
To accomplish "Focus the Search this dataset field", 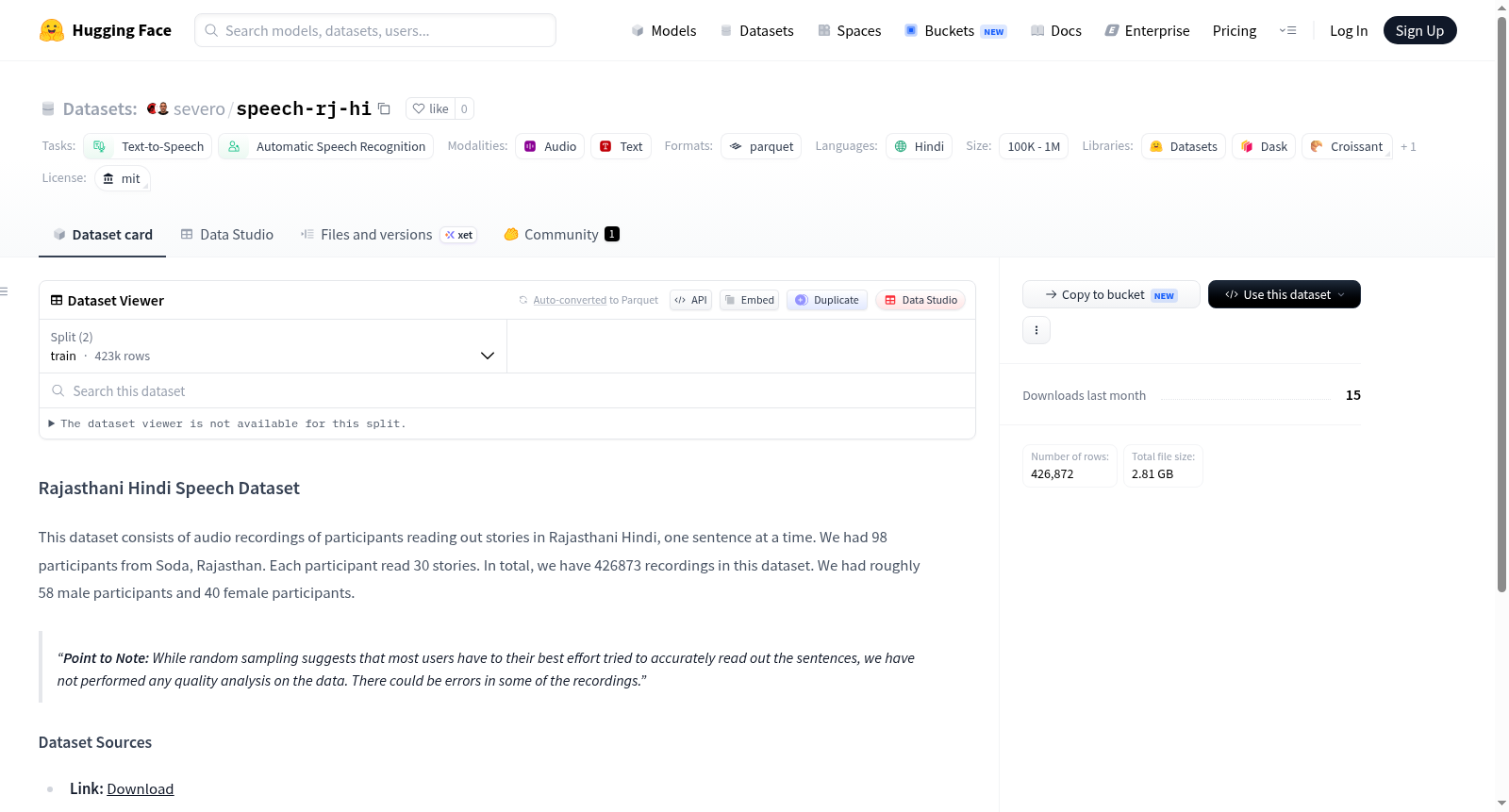I will (507, 390).
